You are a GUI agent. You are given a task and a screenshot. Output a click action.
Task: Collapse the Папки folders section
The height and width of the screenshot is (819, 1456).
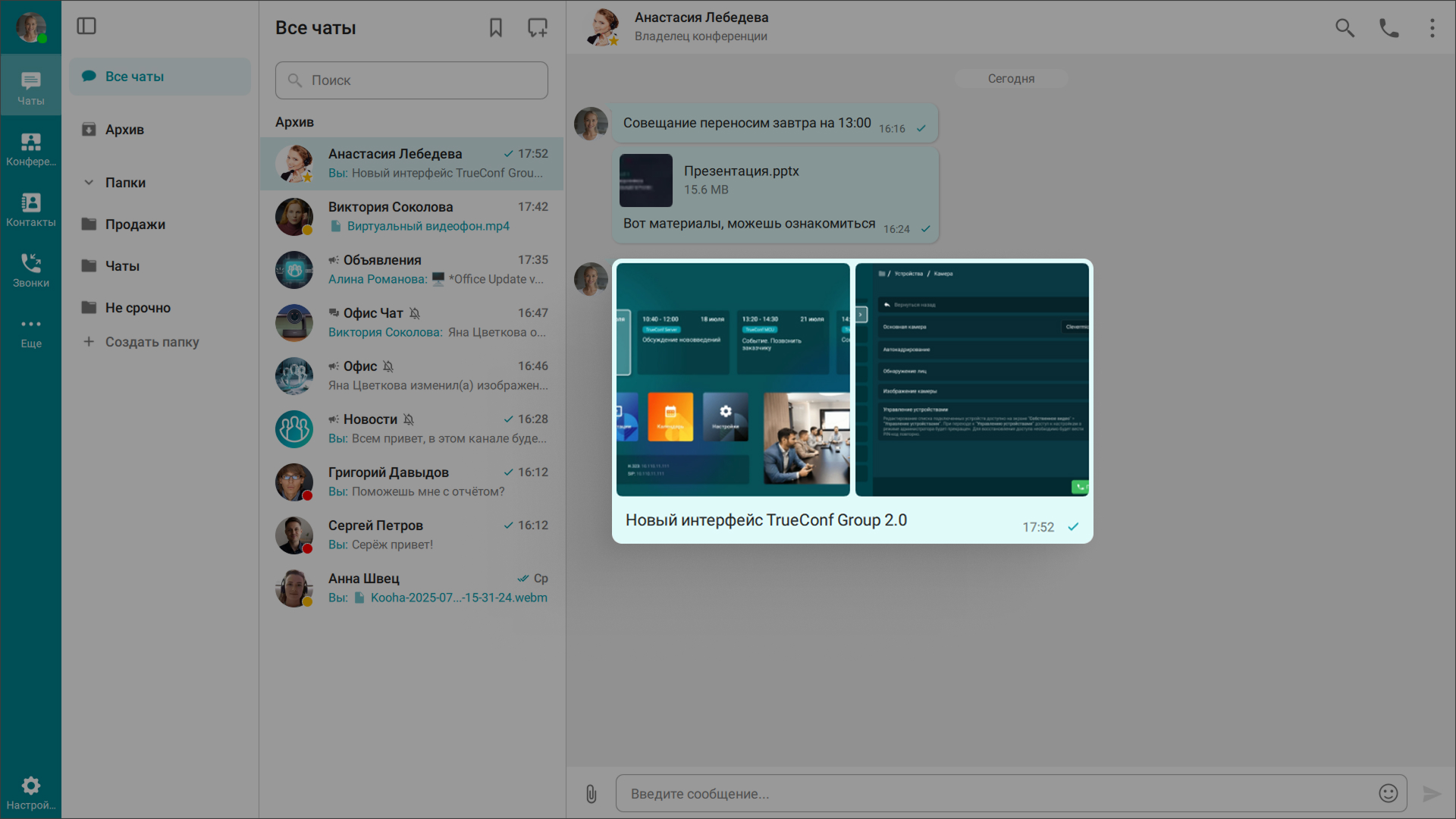pyautogui.click(x=89, y=183)
